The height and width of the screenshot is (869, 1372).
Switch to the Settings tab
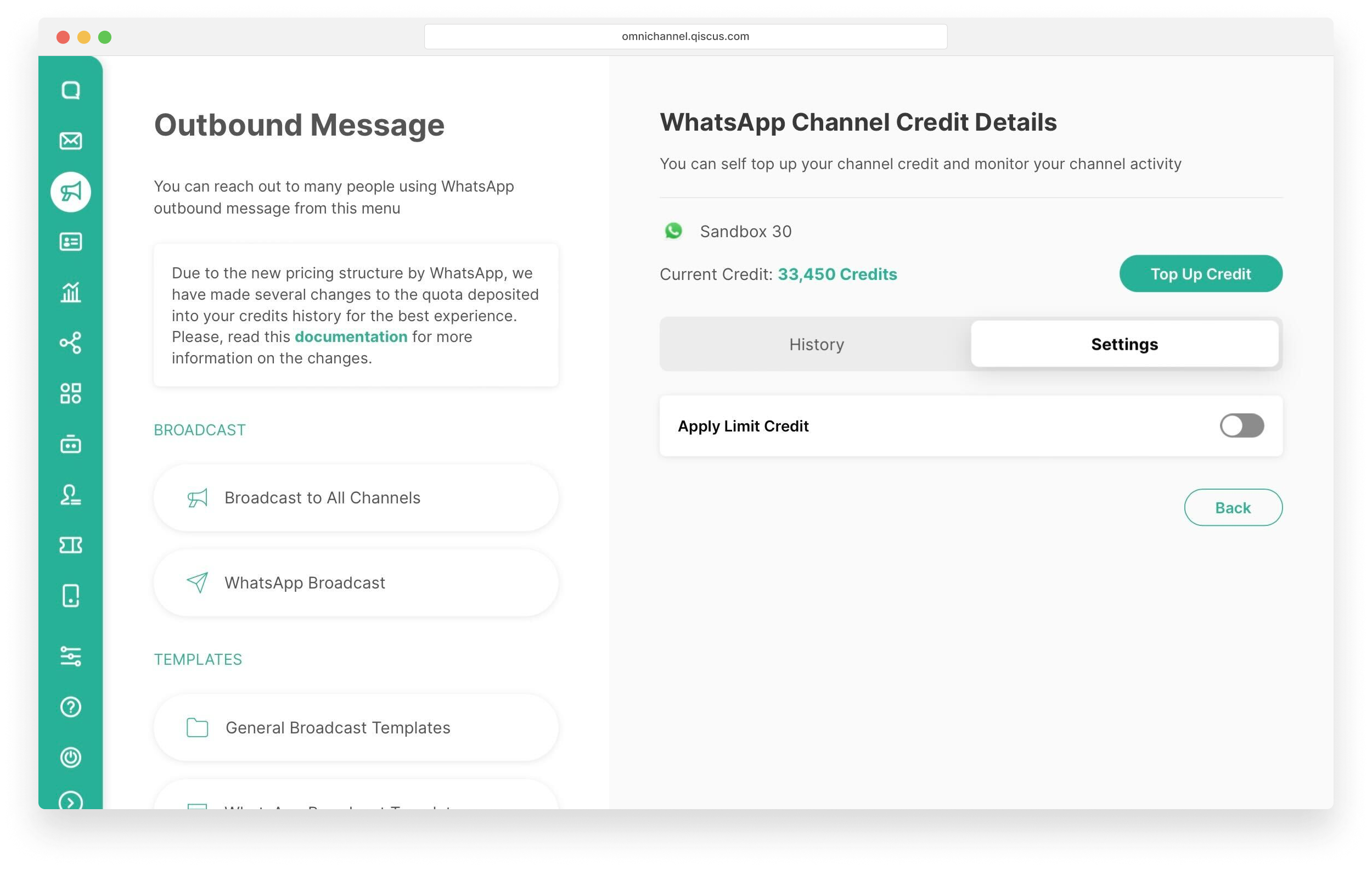[x=1124, y=344]
